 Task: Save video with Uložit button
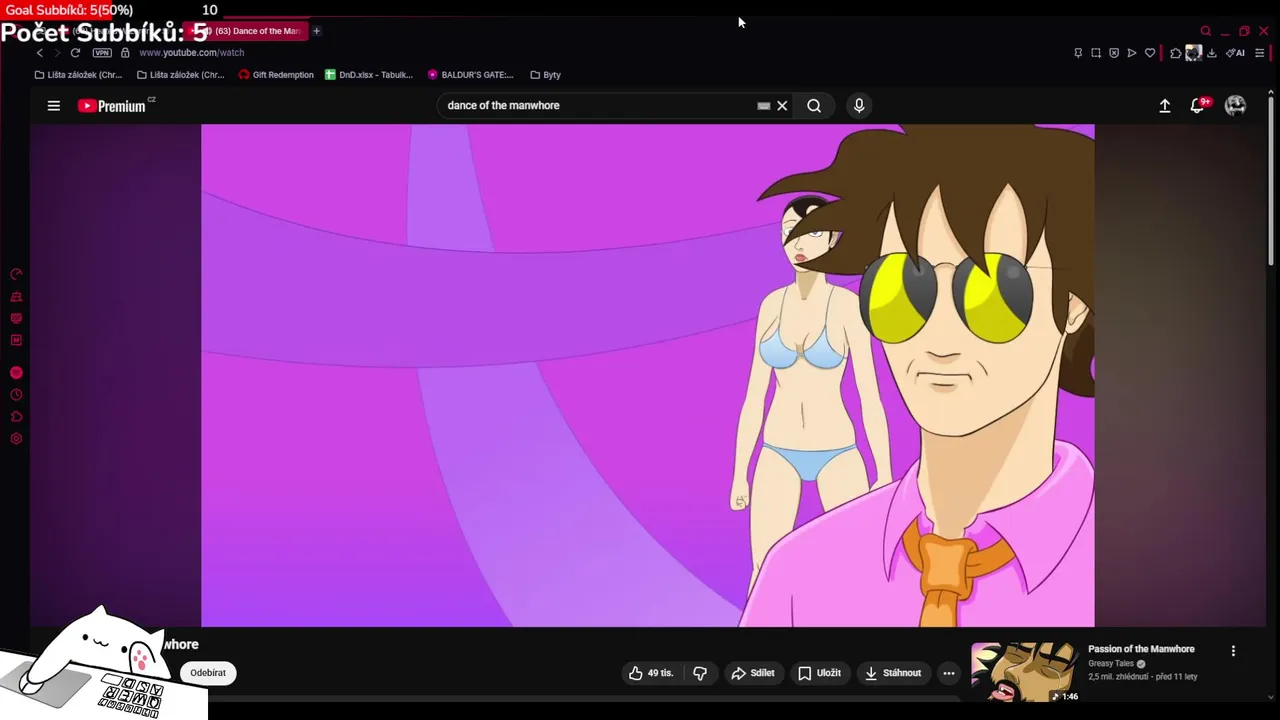[819, 673]
